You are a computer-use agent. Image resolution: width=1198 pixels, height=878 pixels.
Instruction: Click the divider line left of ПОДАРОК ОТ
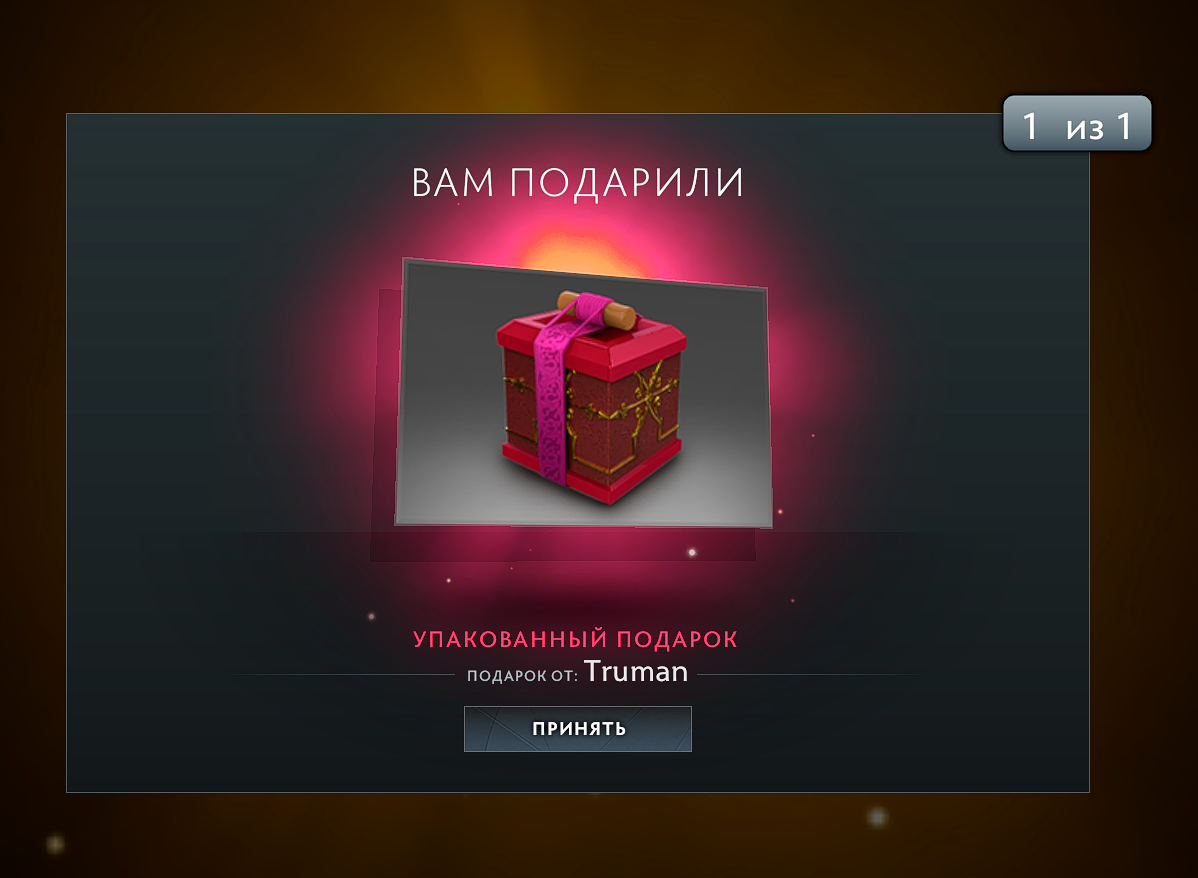tap(344, 675)
